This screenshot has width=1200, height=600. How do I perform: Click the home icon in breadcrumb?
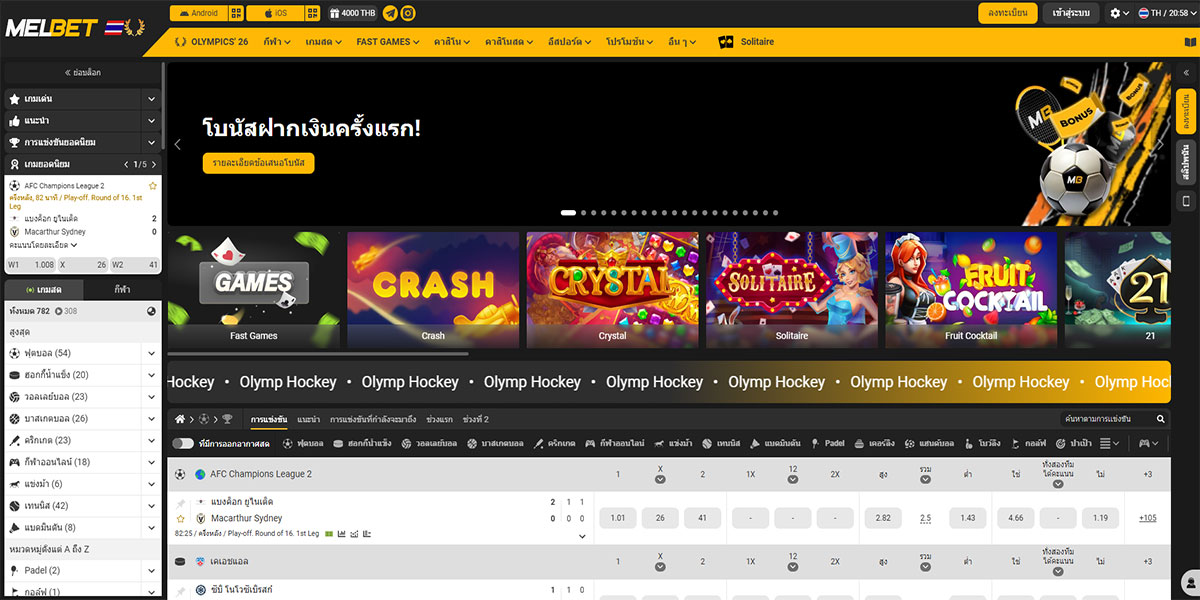click(x=180, y=419)
